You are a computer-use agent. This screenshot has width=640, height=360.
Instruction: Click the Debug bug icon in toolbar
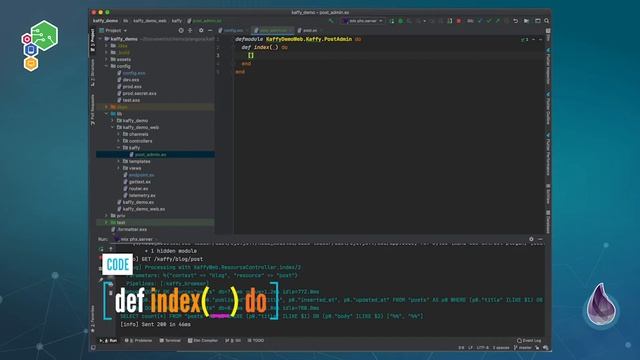click(400, 21)
